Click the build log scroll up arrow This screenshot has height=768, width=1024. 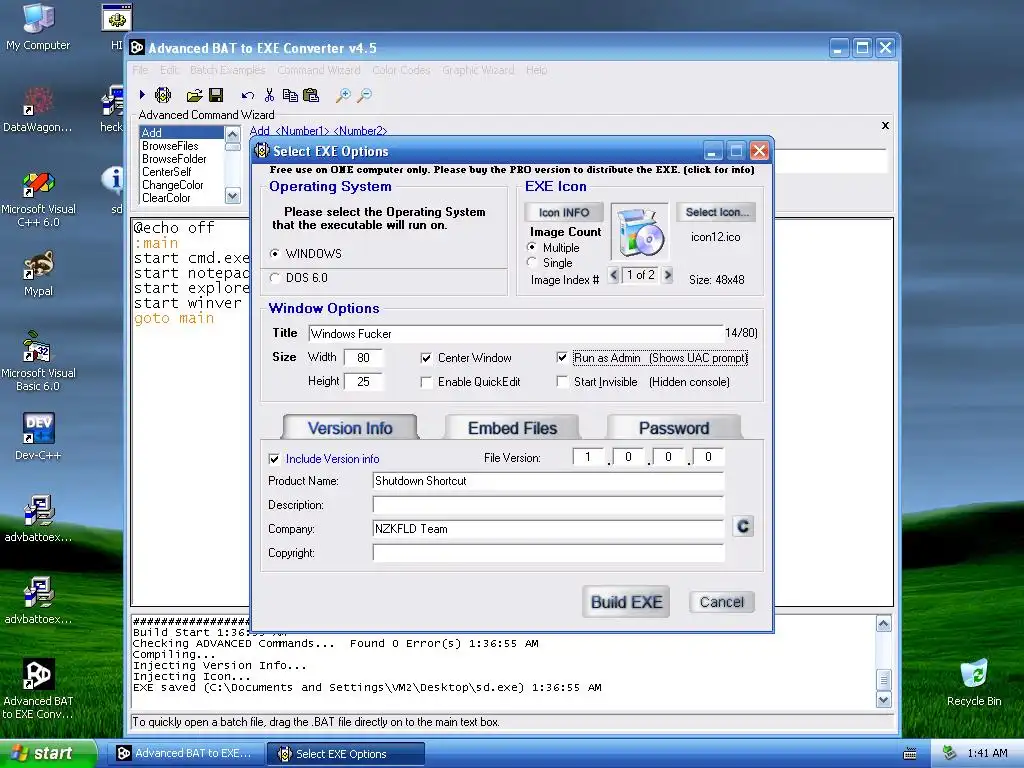(x=884, y=624)
